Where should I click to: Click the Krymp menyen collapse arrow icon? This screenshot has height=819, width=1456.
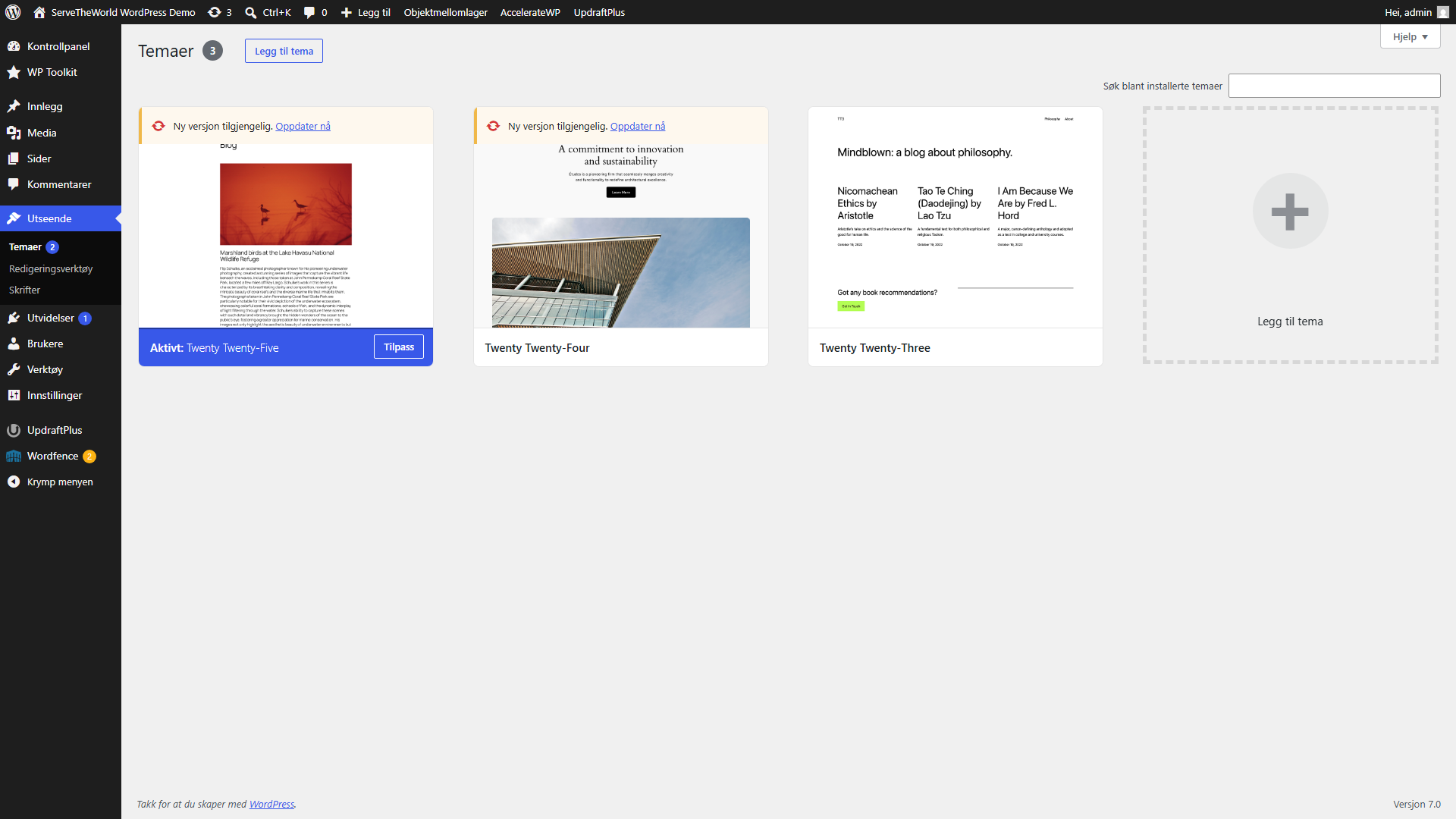14,482
